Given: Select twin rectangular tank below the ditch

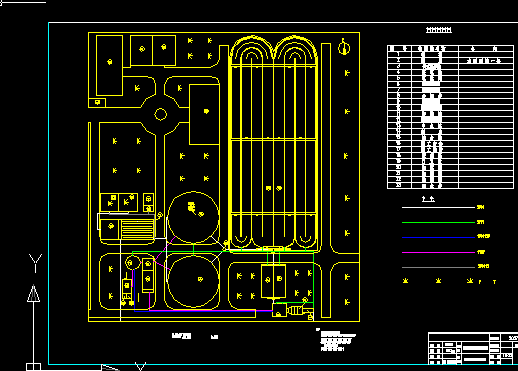Looking at the screenshot, I should point(273,281).
